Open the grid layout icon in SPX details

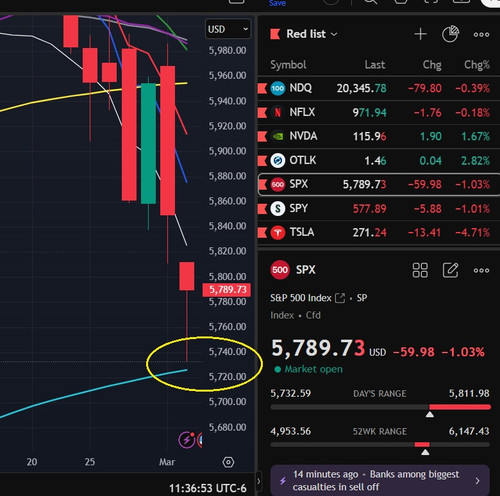pyautogui.click(x=420, y=270)
